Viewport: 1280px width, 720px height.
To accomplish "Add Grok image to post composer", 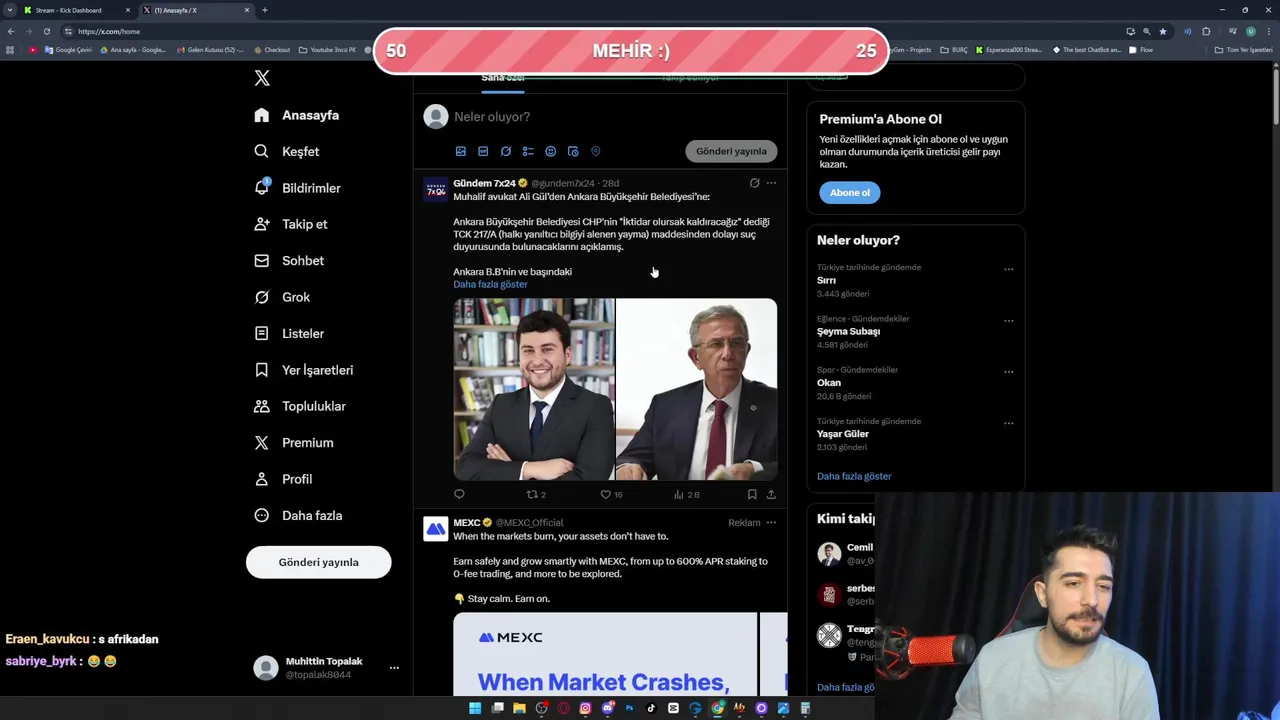I will 506,151.
